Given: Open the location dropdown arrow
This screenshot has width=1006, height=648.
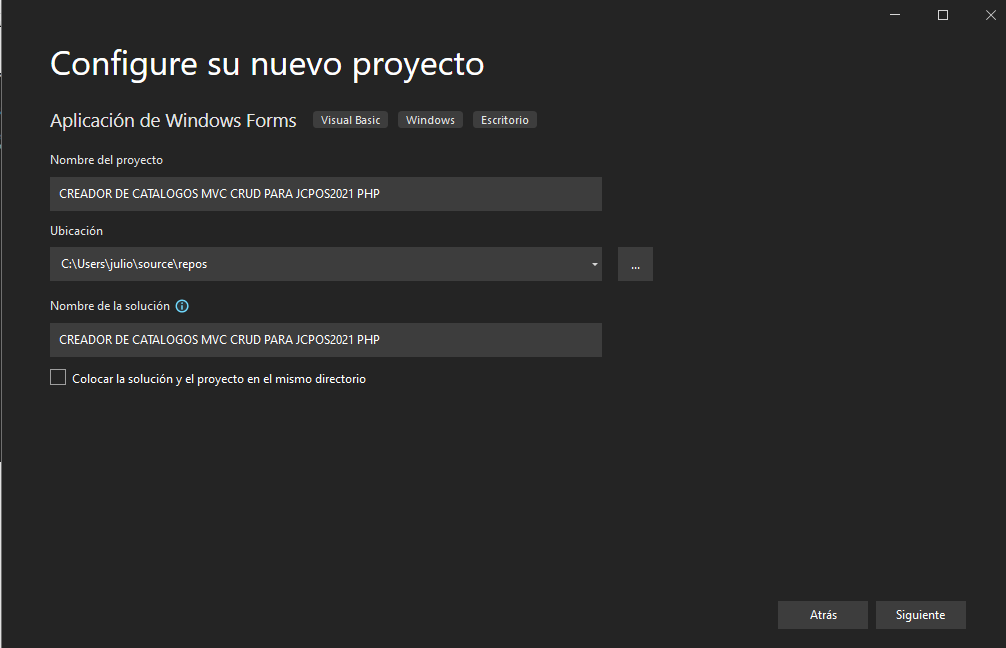Looking at the screenshot, I should [594, 265].
